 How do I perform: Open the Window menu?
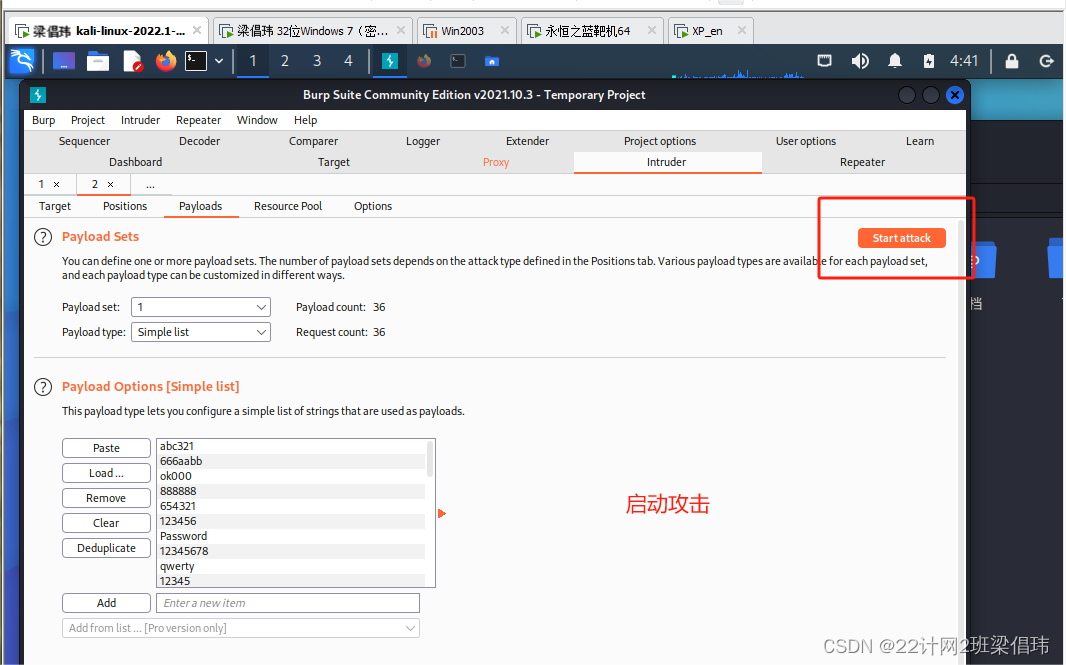point(257,120)
